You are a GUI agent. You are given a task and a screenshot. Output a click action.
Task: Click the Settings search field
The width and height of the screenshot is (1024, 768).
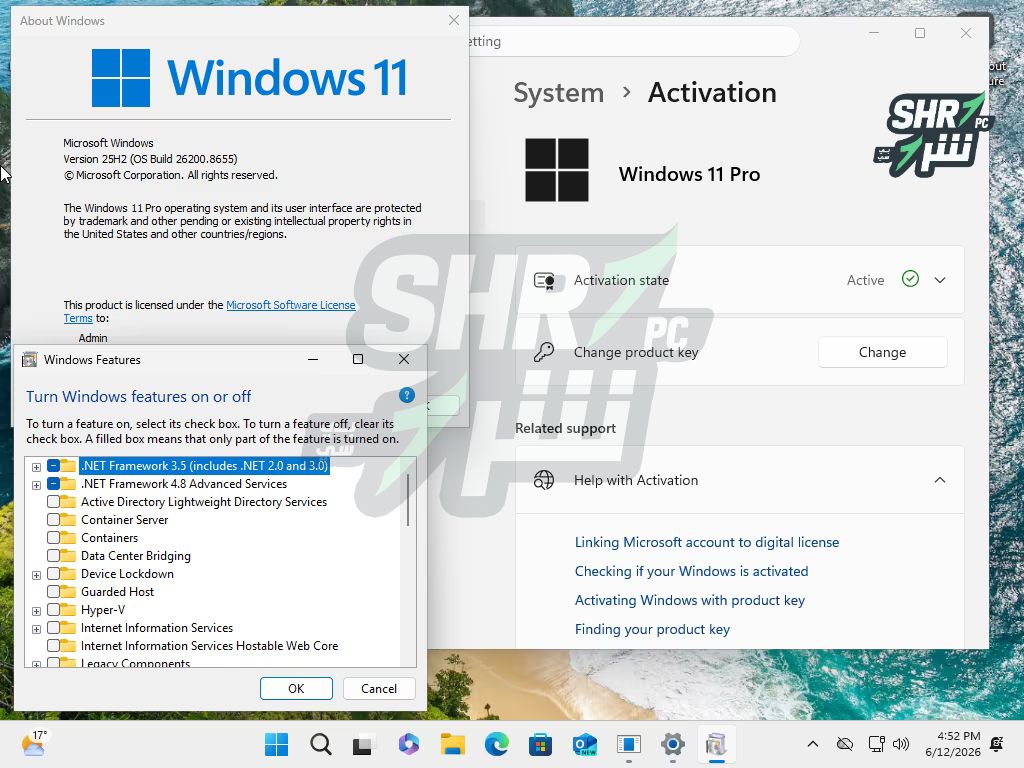632,41
